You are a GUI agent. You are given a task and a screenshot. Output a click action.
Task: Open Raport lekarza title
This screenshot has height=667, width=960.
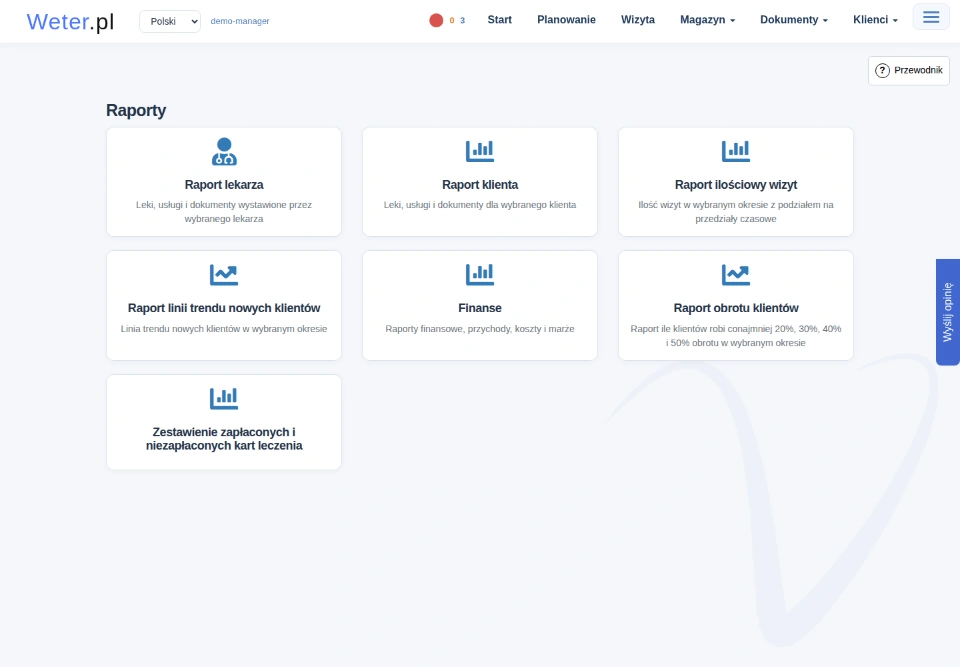(224, 185)
